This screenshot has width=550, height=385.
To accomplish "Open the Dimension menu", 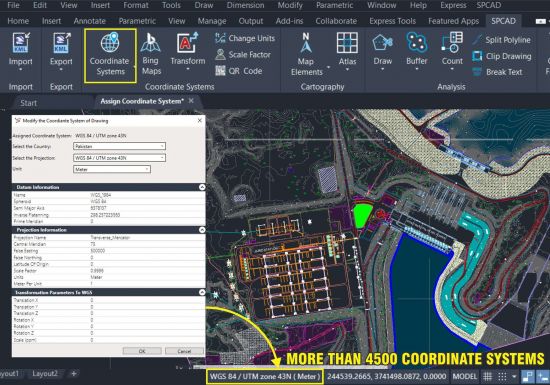I will pyautogui.click(x=246, y=5).
